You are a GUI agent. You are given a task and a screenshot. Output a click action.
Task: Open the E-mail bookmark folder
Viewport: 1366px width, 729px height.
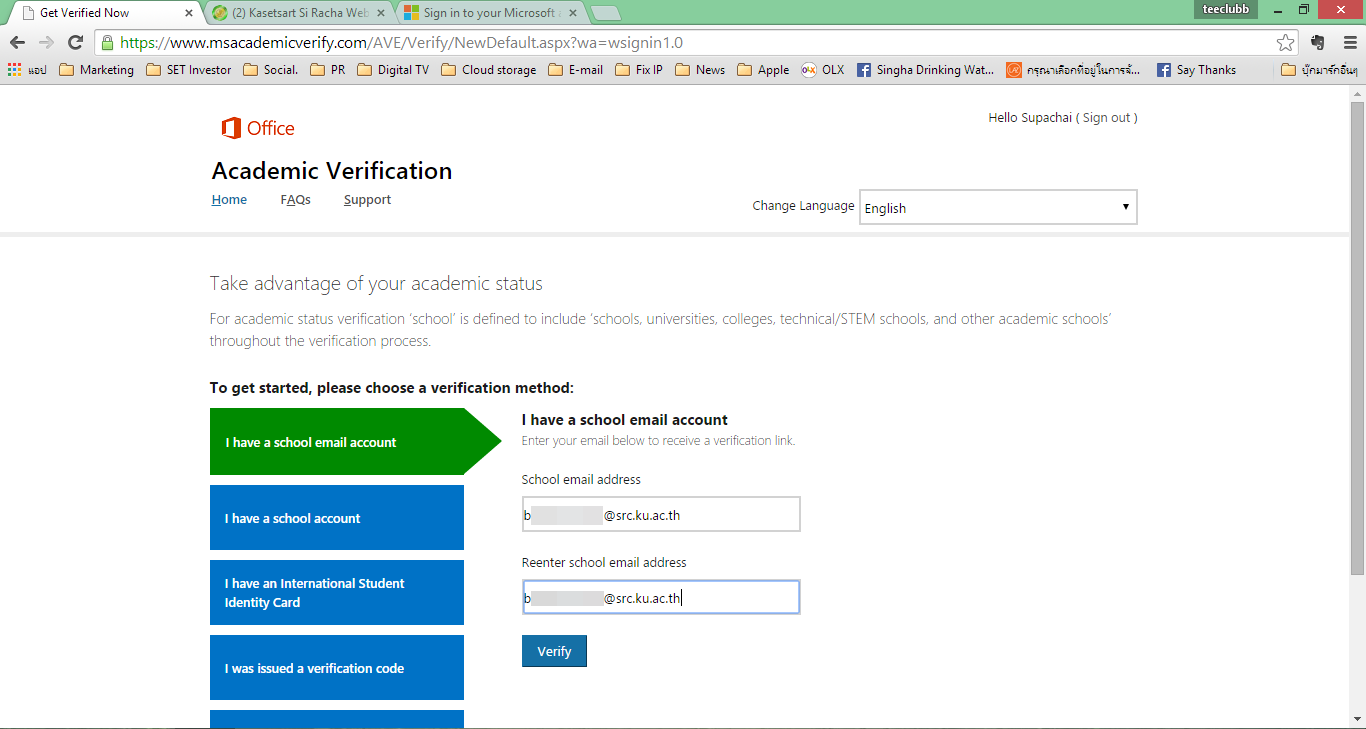click(575, 70)
